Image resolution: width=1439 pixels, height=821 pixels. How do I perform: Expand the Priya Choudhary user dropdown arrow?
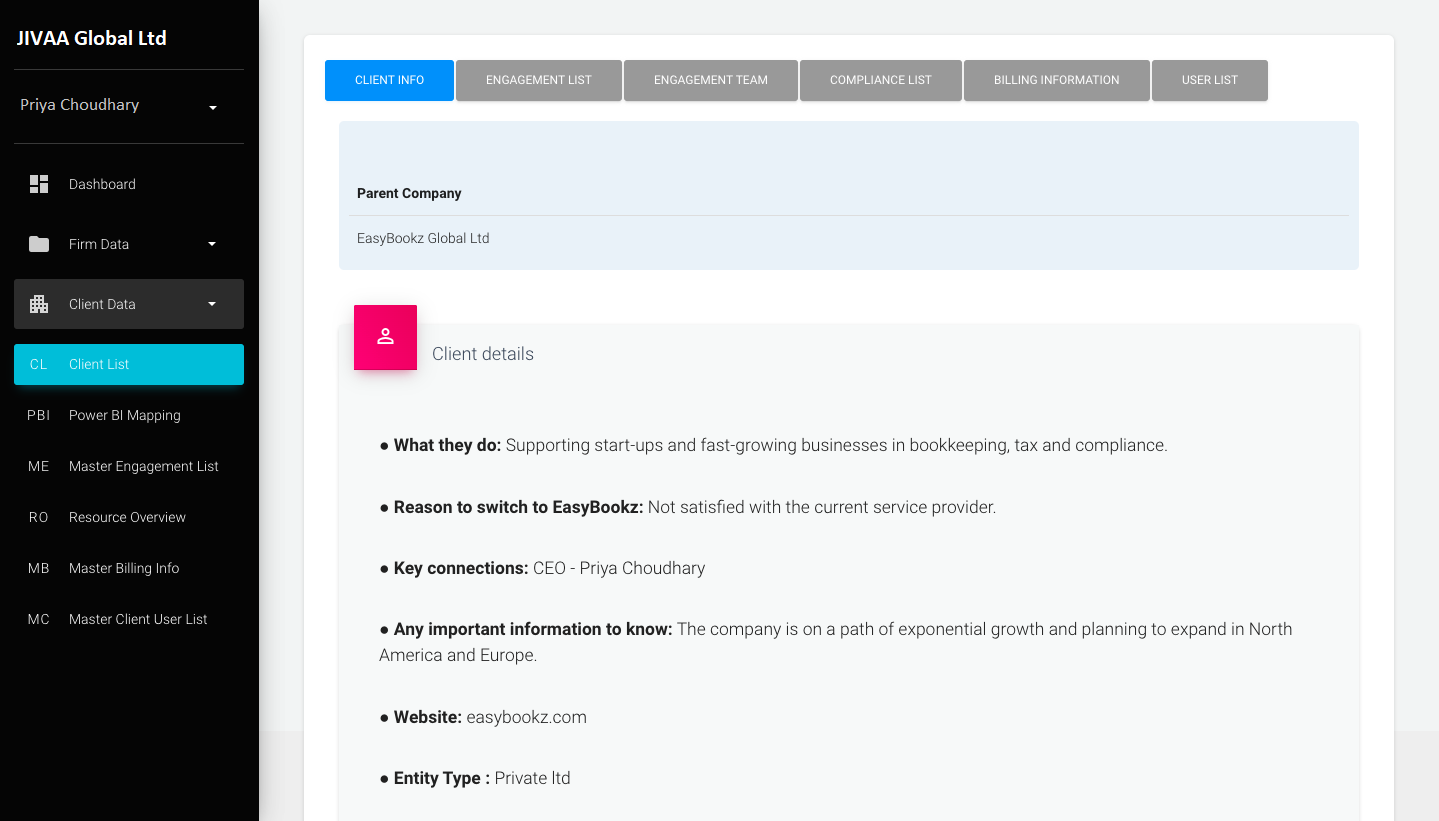coord(212,108)
